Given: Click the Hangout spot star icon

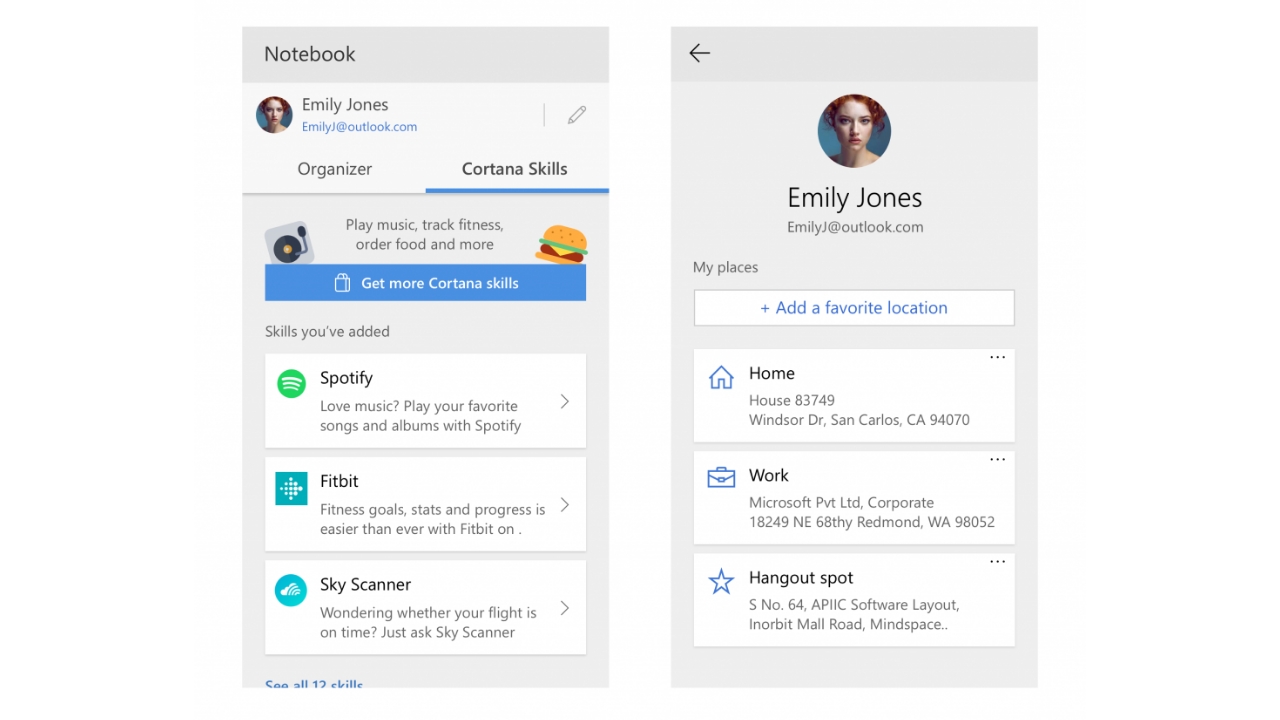Looking at the screenshot, I should pos(721,581).
